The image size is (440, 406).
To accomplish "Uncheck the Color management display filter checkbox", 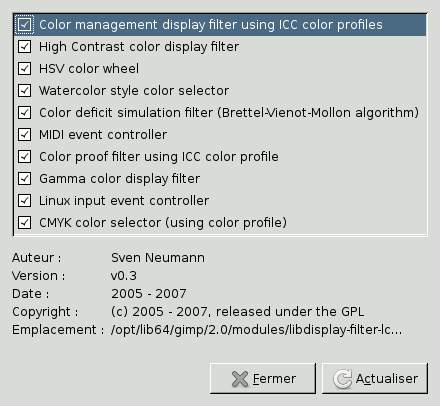I will (x=24, y=25).
